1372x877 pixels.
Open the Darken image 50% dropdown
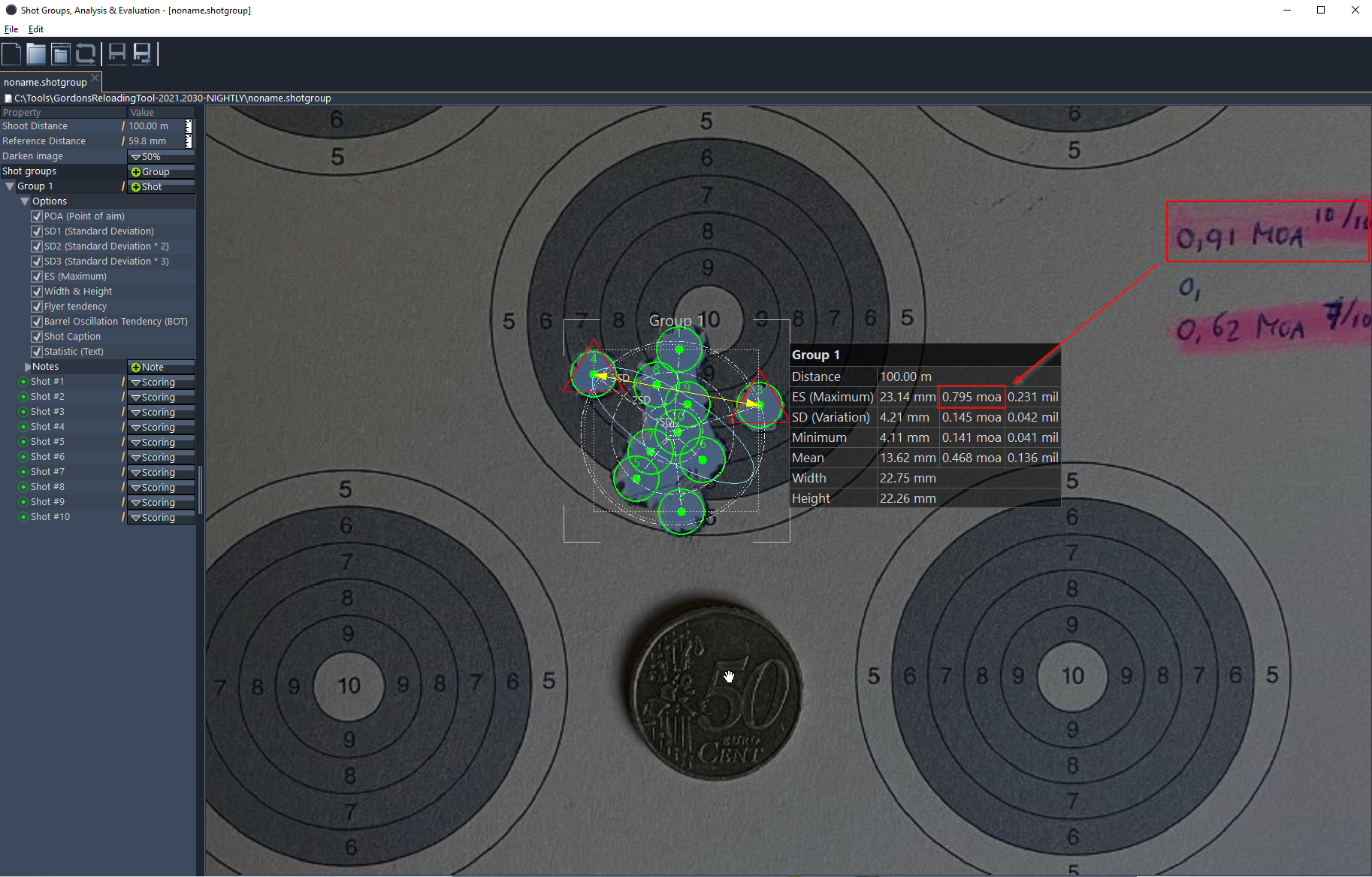click(x=161, y=156)
